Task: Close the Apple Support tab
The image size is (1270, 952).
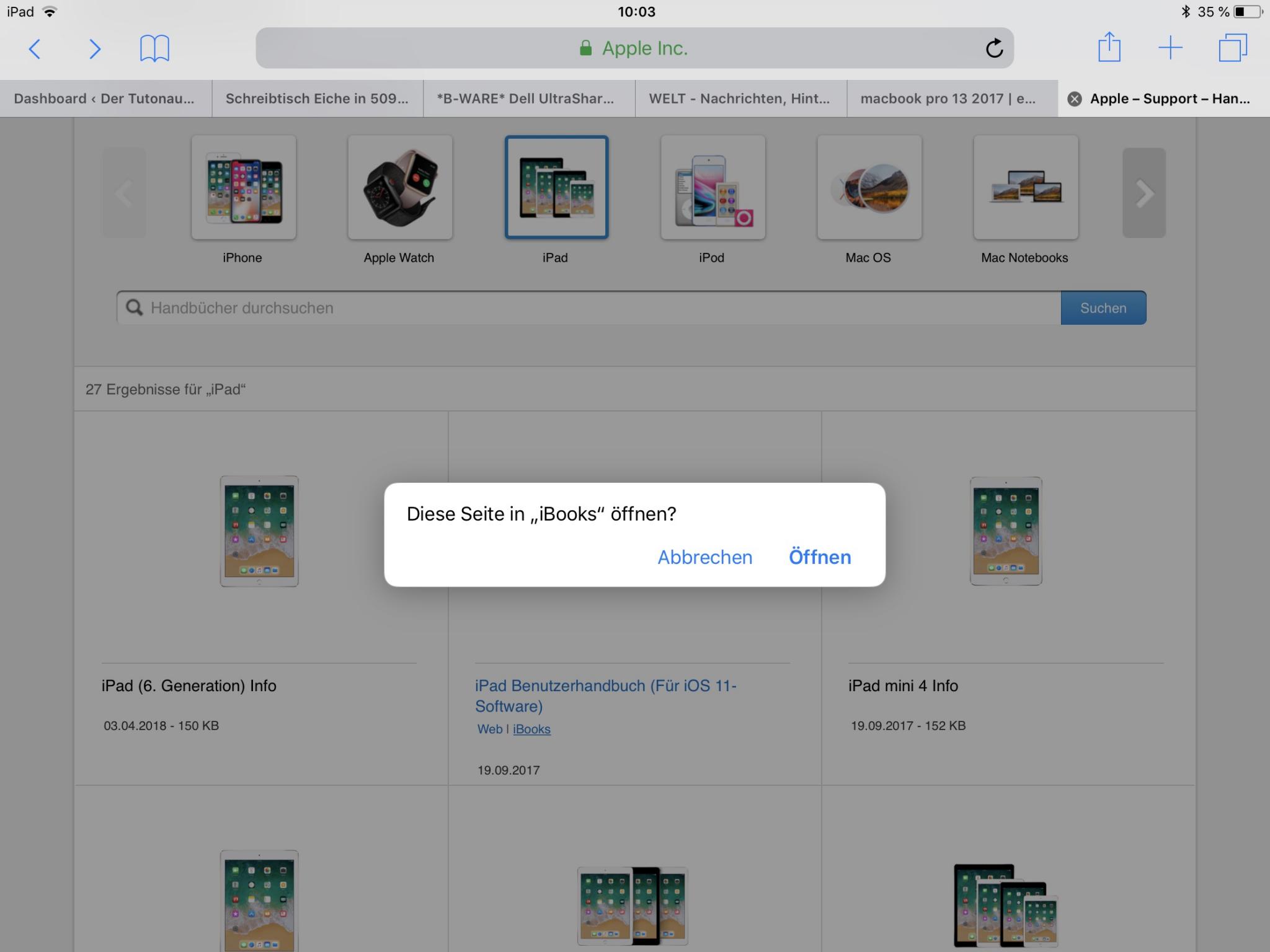Action: 1075,99
